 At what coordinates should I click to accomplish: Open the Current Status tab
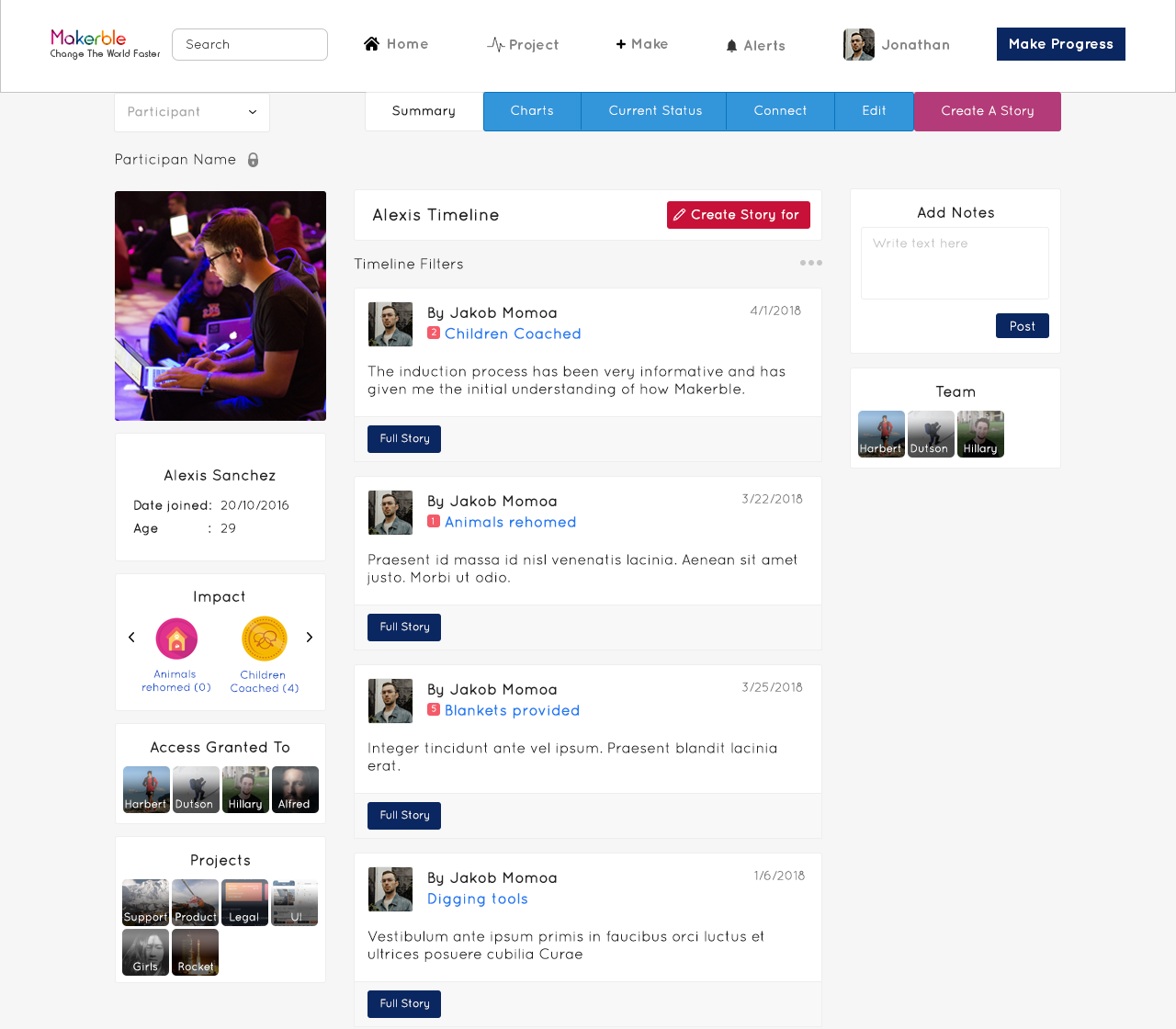click(655, 111)
